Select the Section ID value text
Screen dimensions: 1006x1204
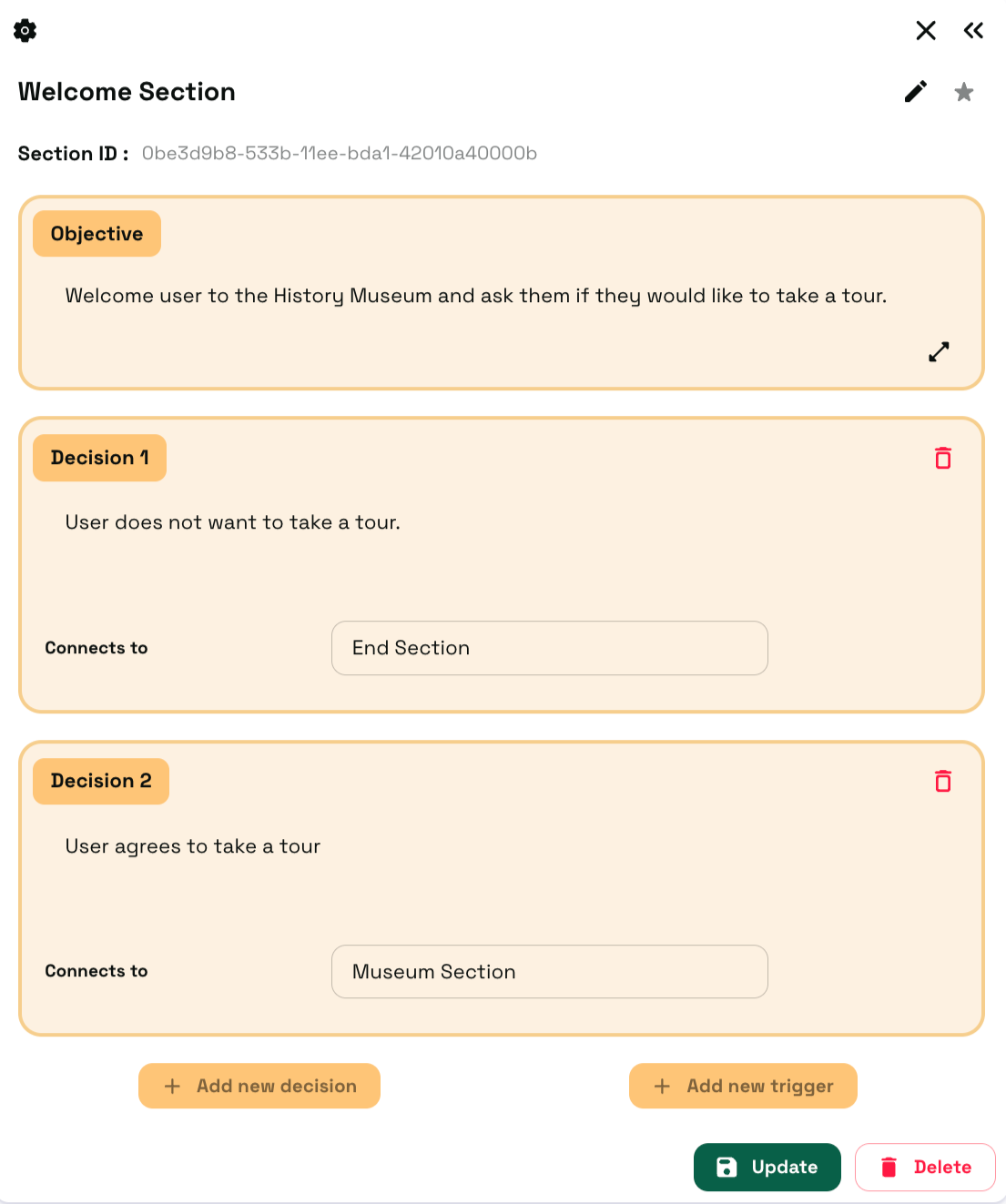339,154
